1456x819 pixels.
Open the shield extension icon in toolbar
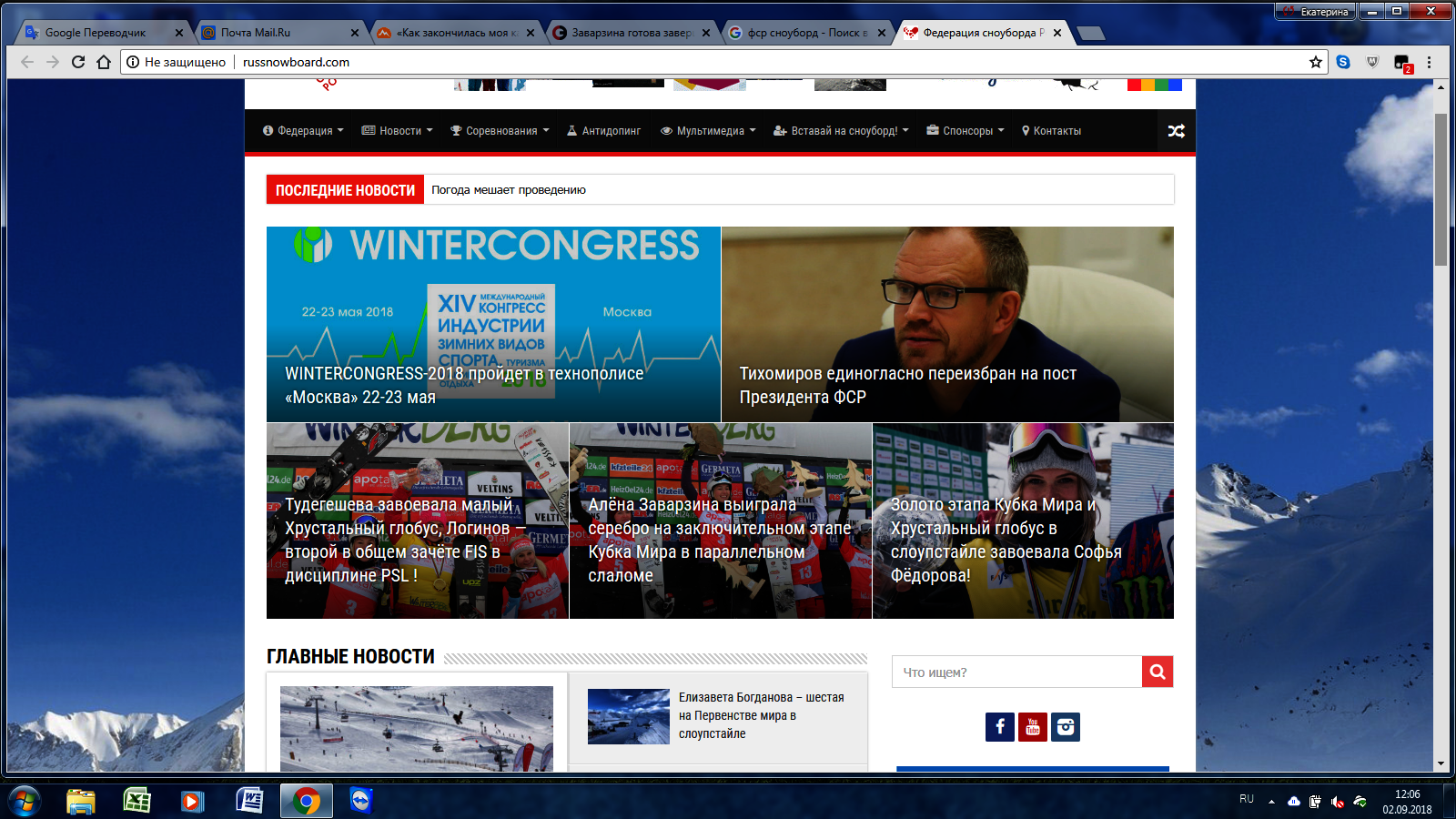coord(1372,62)
